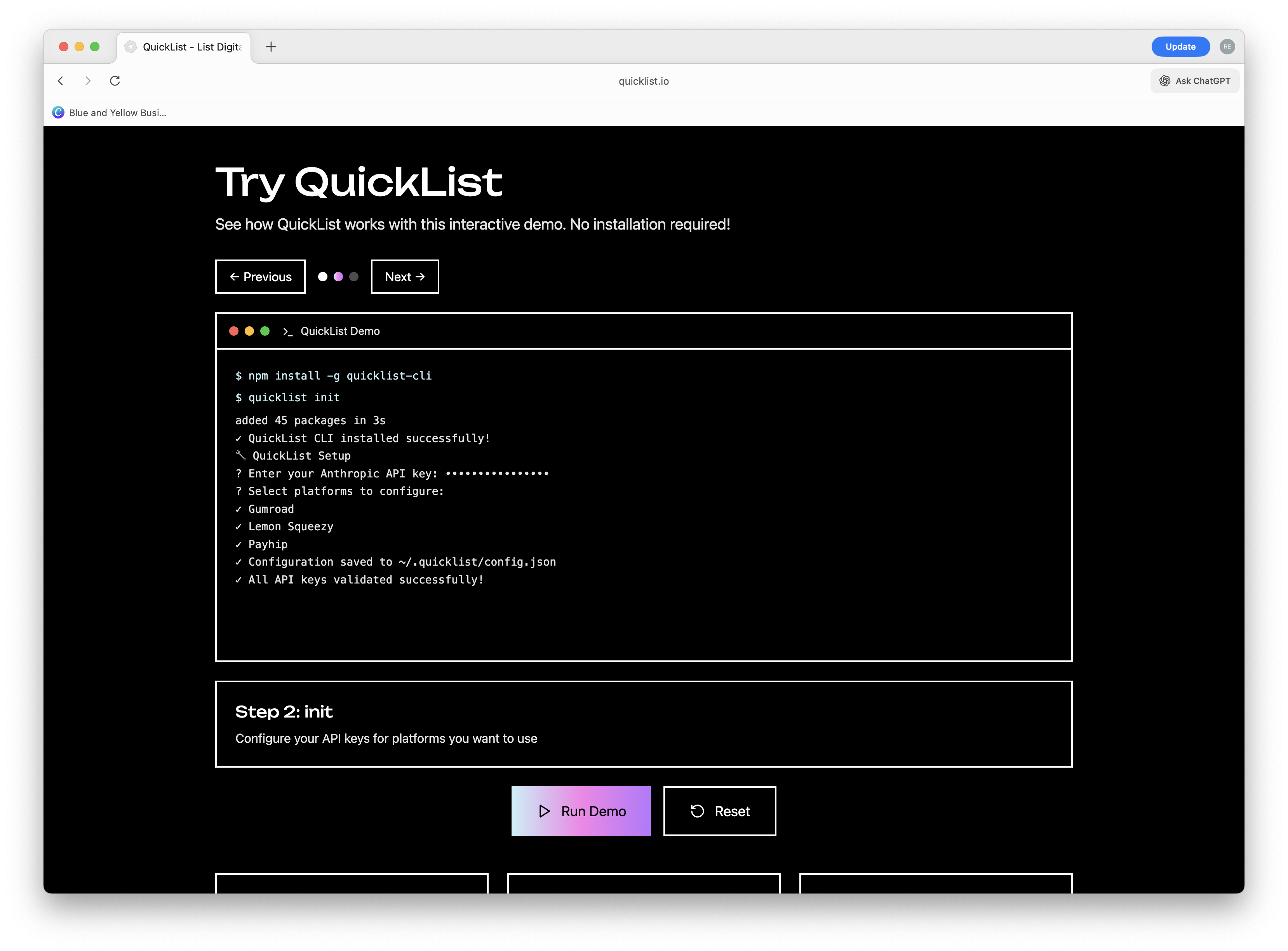The width and height of the screenshot is (1288, 951).
Task: Select the third step indicator dot
Action: [x=354, y=276]
